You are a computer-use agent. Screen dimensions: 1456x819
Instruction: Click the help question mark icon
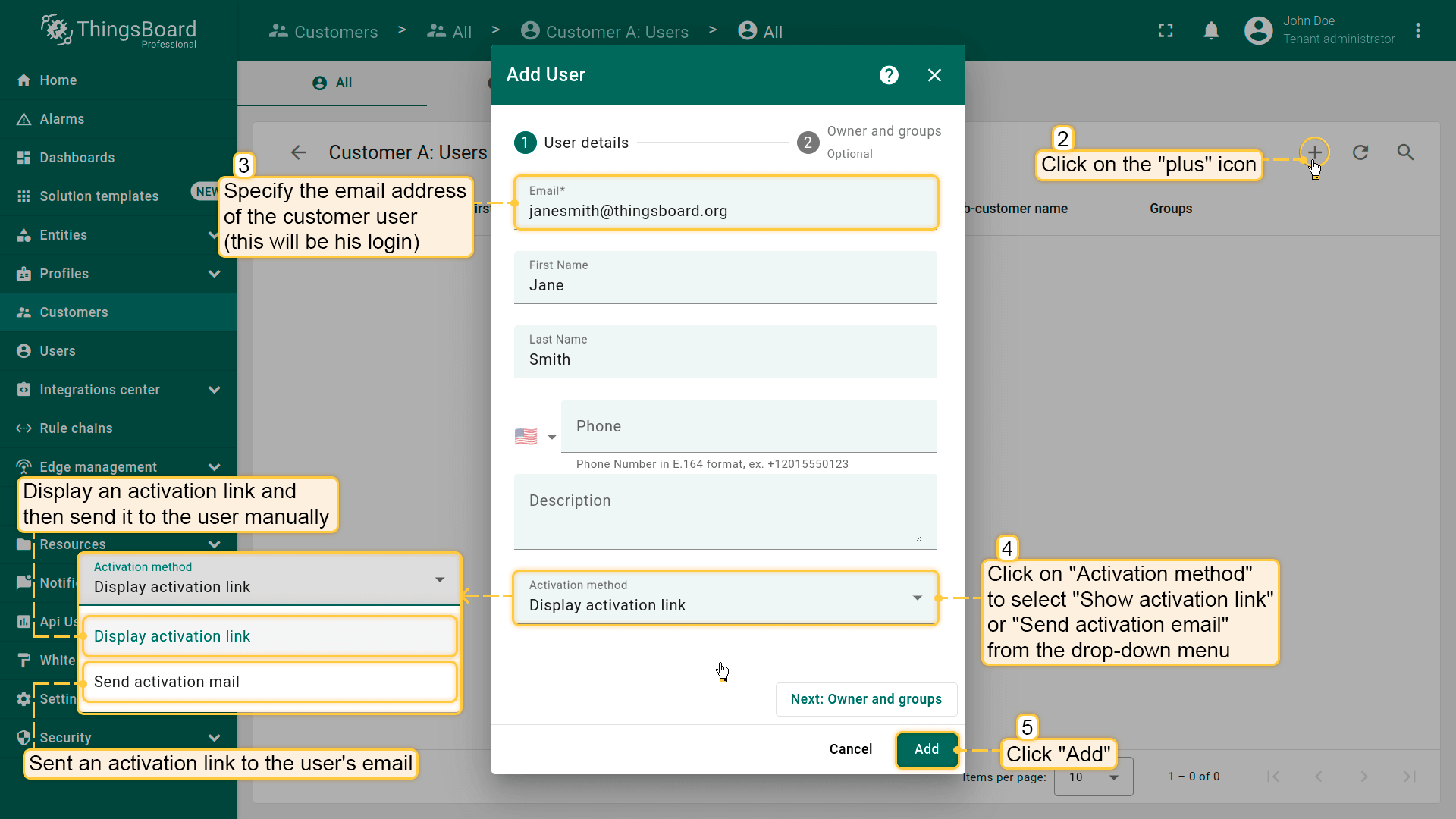pos(889,75)
